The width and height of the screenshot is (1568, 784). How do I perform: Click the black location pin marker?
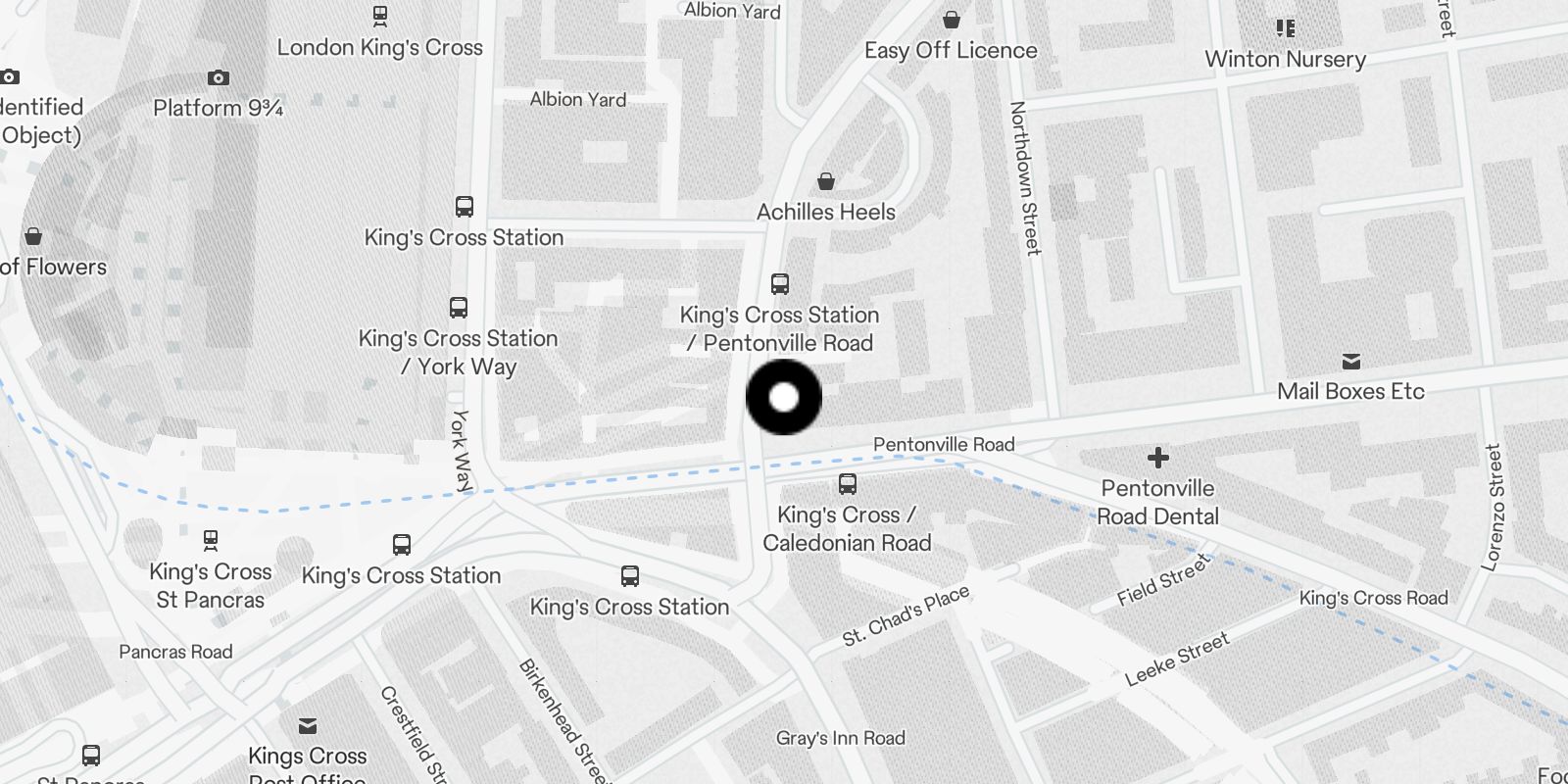pyautogui.click(x=784, y=397)
